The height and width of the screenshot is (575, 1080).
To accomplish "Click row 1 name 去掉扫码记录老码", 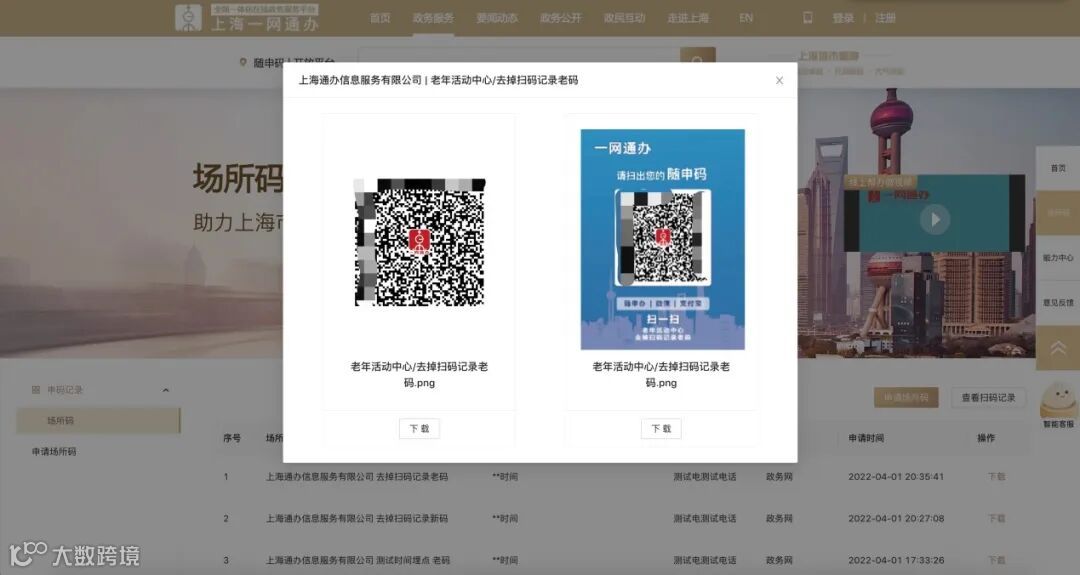I will (x=412, y=477).
